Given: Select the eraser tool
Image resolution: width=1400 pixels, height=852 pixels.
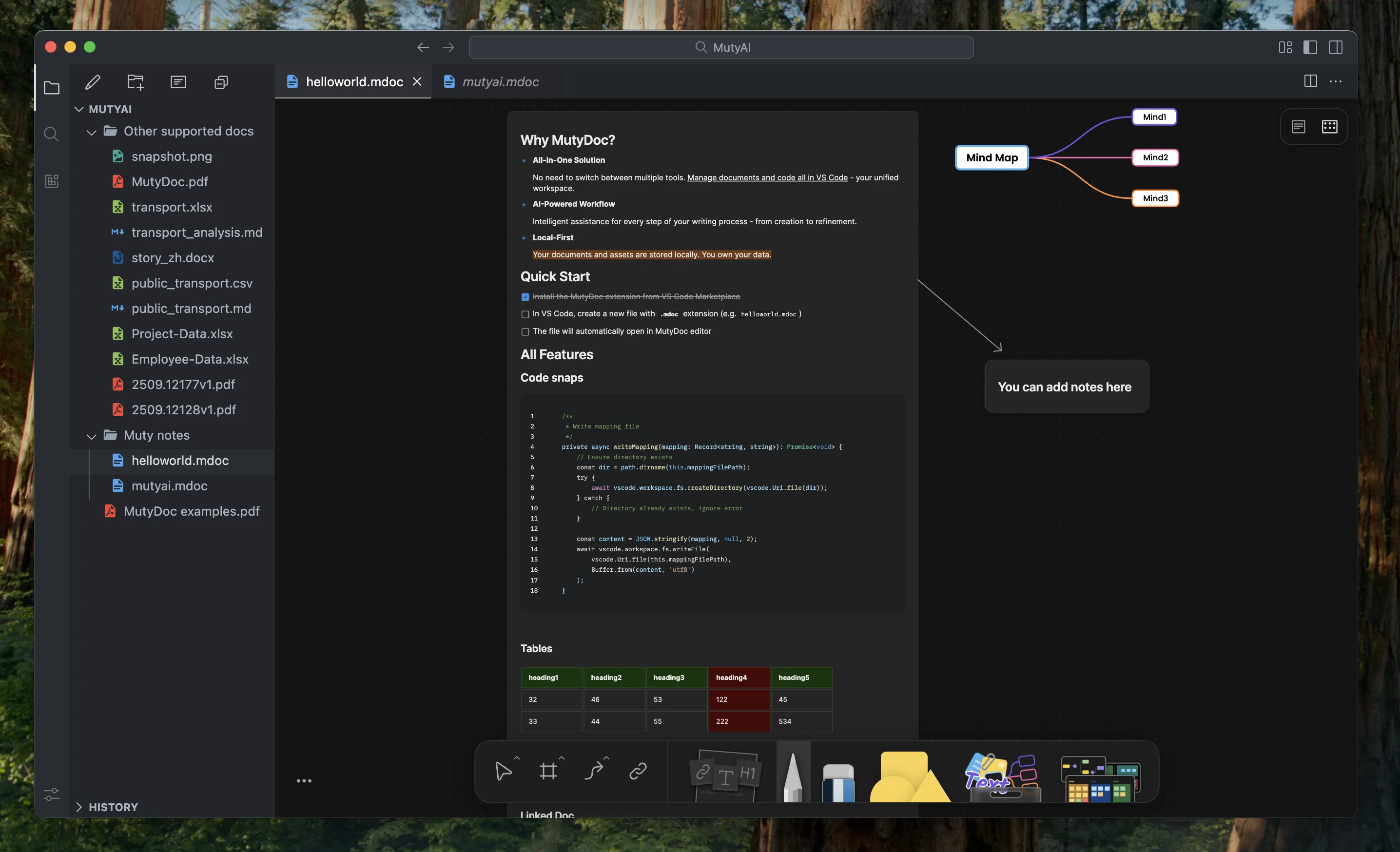Looking at the screenshot, I should point(838,783).
